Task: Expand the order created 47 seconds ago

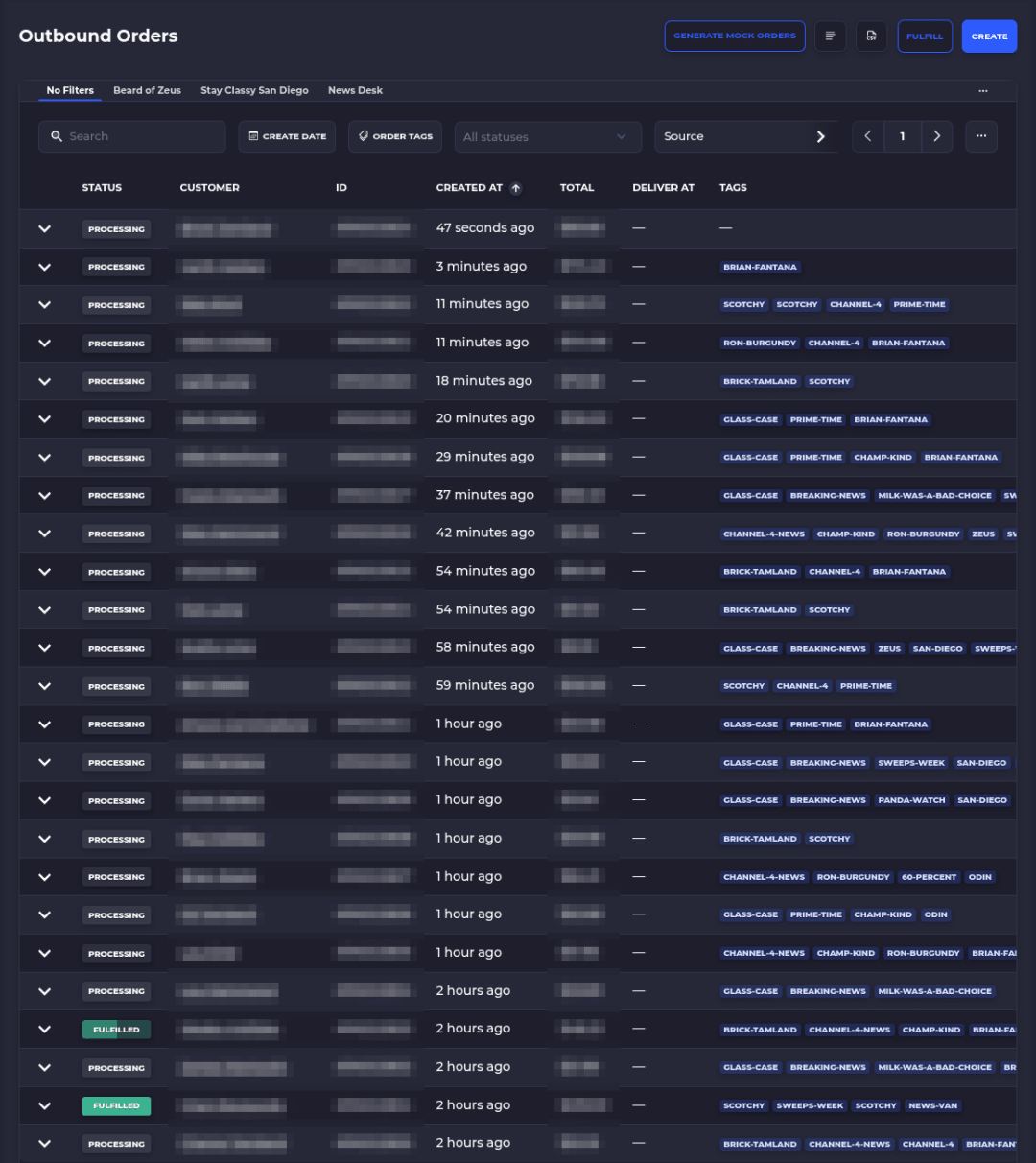Action: (x=44, y=228)
